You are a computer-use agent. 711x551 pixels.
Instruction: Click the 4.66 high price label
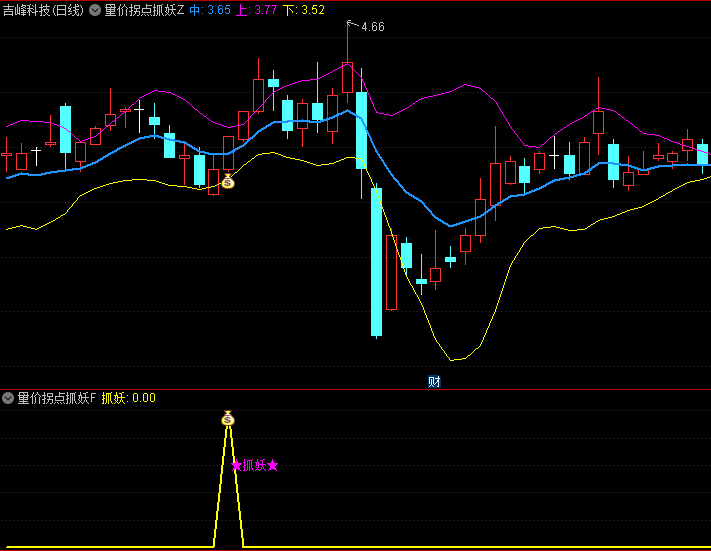pyautogui.click(x=373, y=27)
